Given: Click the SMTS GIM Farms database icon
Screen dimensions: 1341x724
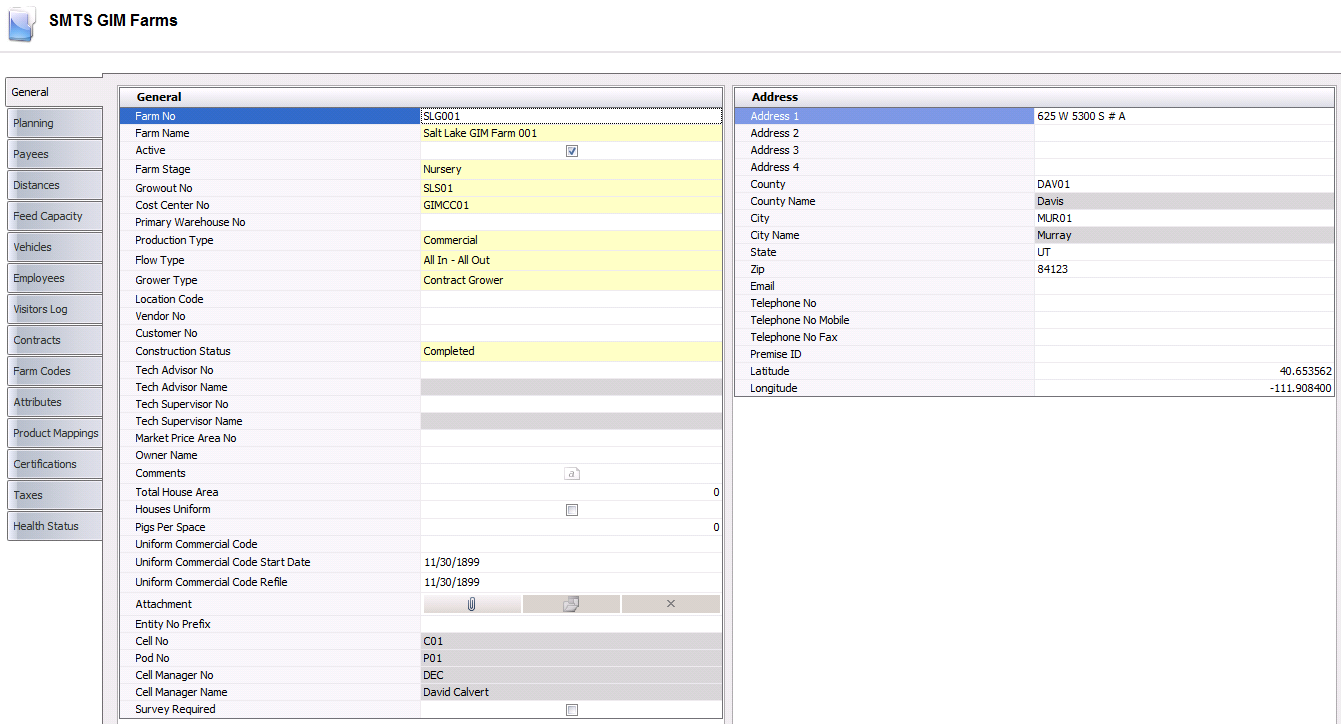Looking at the screenshot, I should pyautogui.click(x=21, y=23).
